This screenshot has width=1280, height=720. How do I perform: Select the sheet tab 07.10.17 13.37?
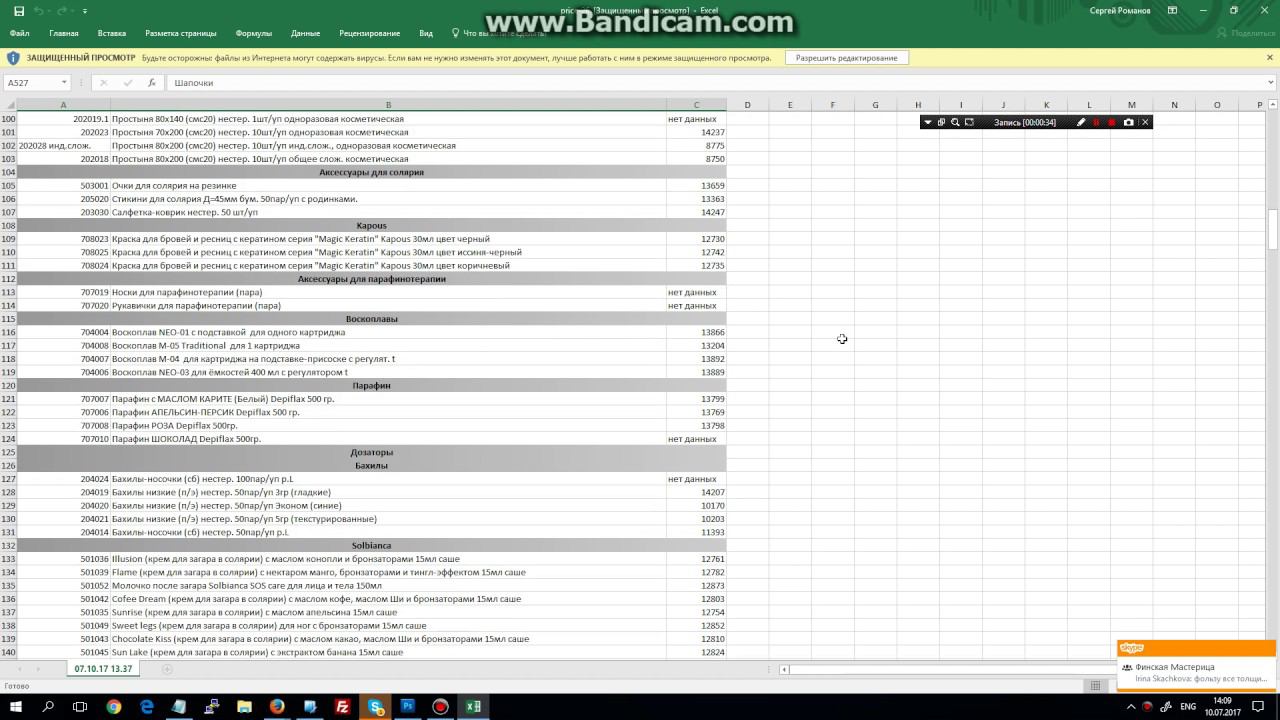click(x=103, y=669)
